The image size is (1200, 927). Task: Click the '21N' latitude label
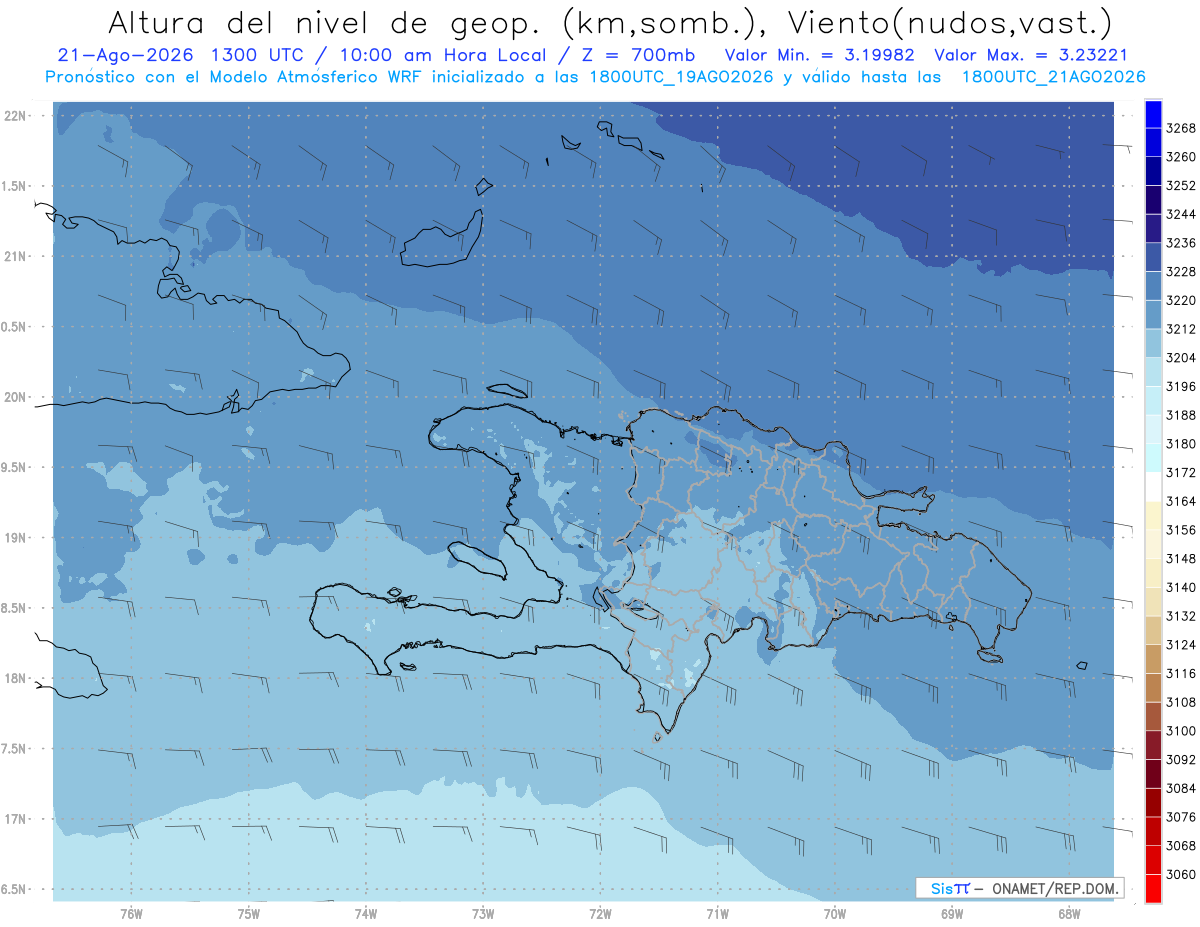(15, 256)
